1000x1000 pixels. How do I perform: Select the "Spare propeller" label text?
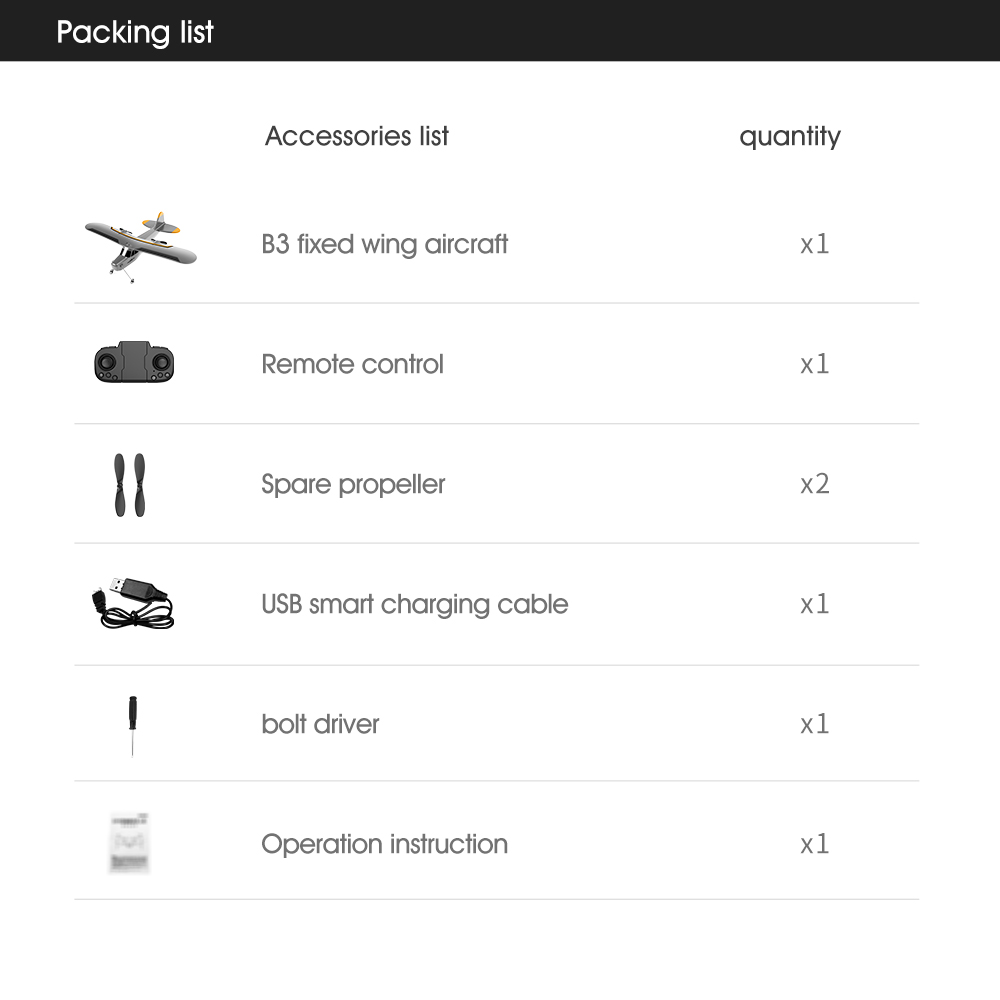[353, 484]
